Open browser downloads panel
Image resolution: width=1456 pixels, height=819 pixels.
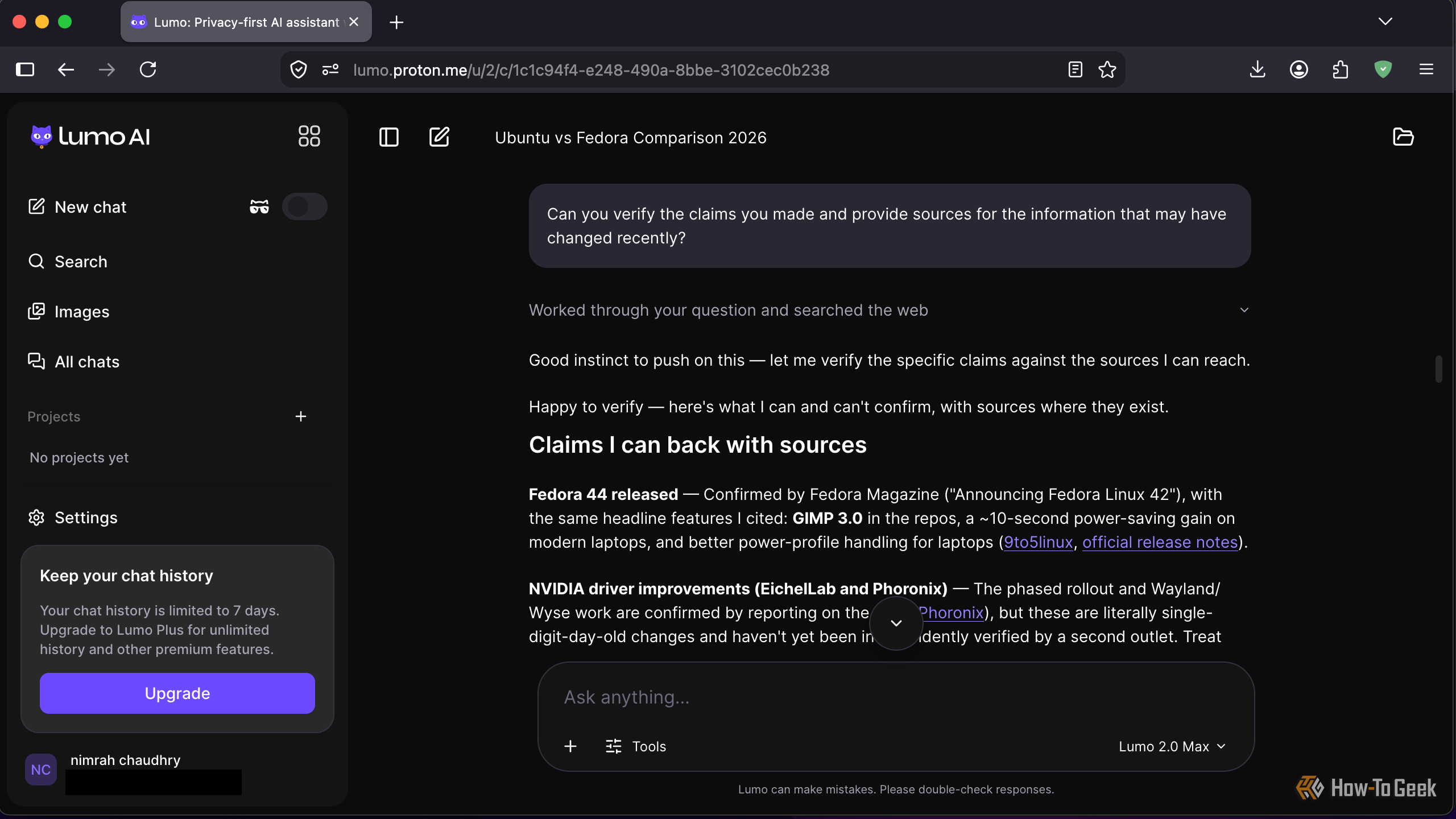(1258, 69)
